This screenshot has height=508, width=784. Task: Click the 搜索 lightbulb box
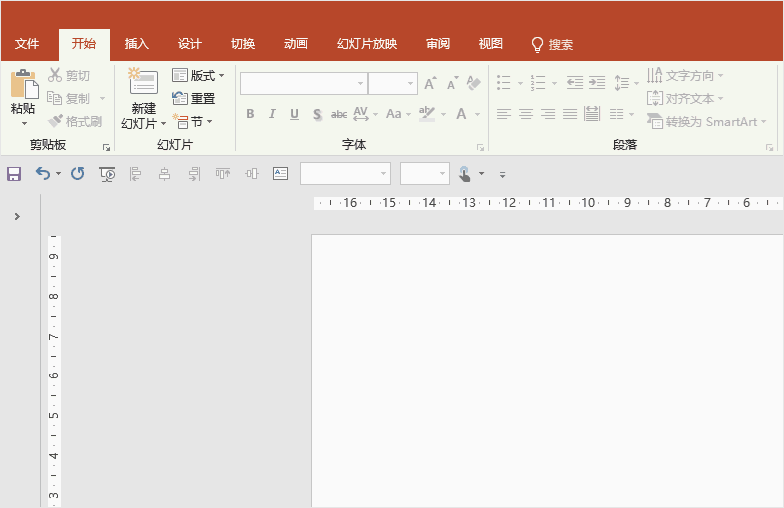click(552, 44)
